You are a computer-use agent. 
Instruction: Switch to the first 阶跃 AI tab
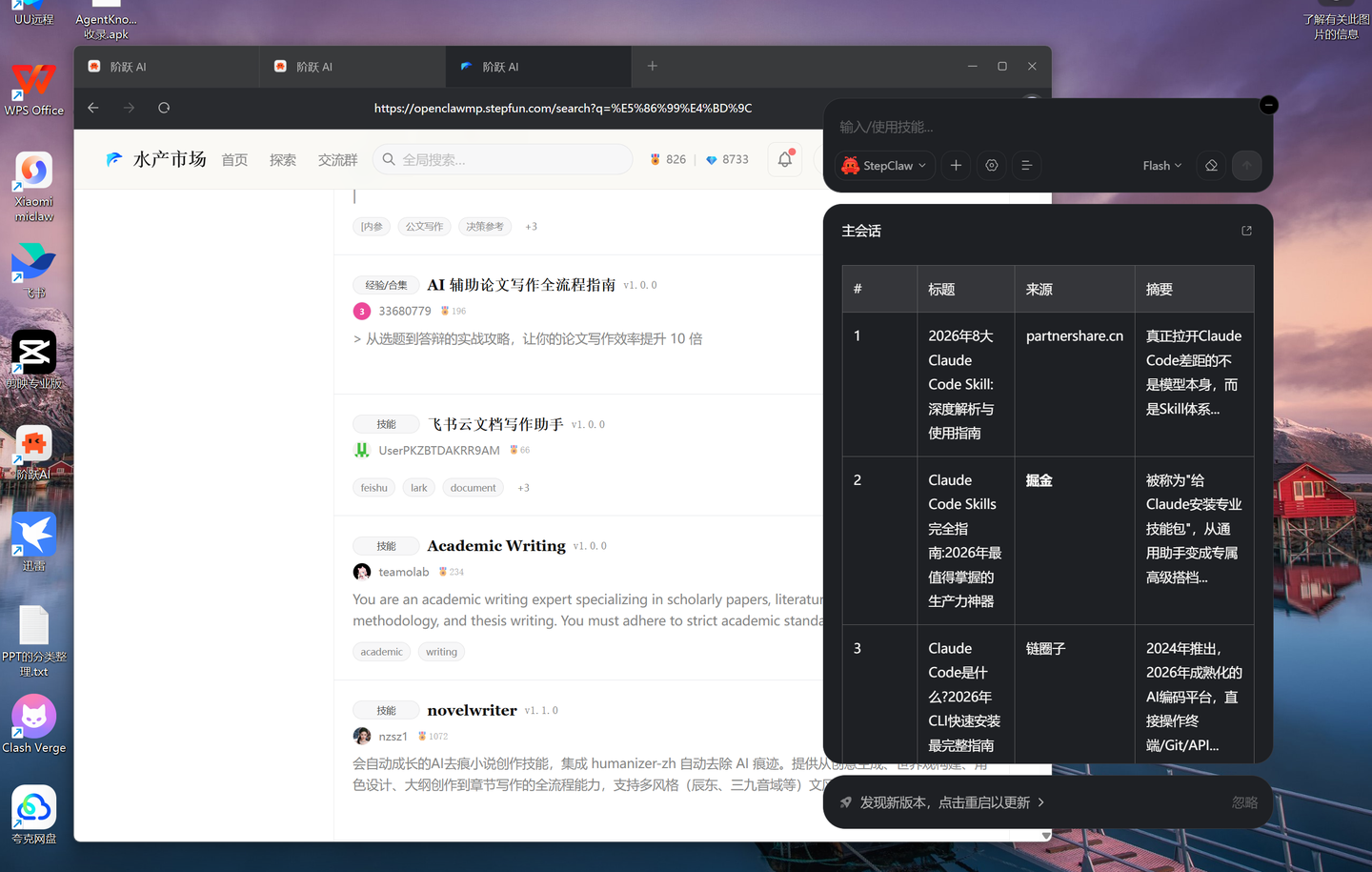[167, 67]
